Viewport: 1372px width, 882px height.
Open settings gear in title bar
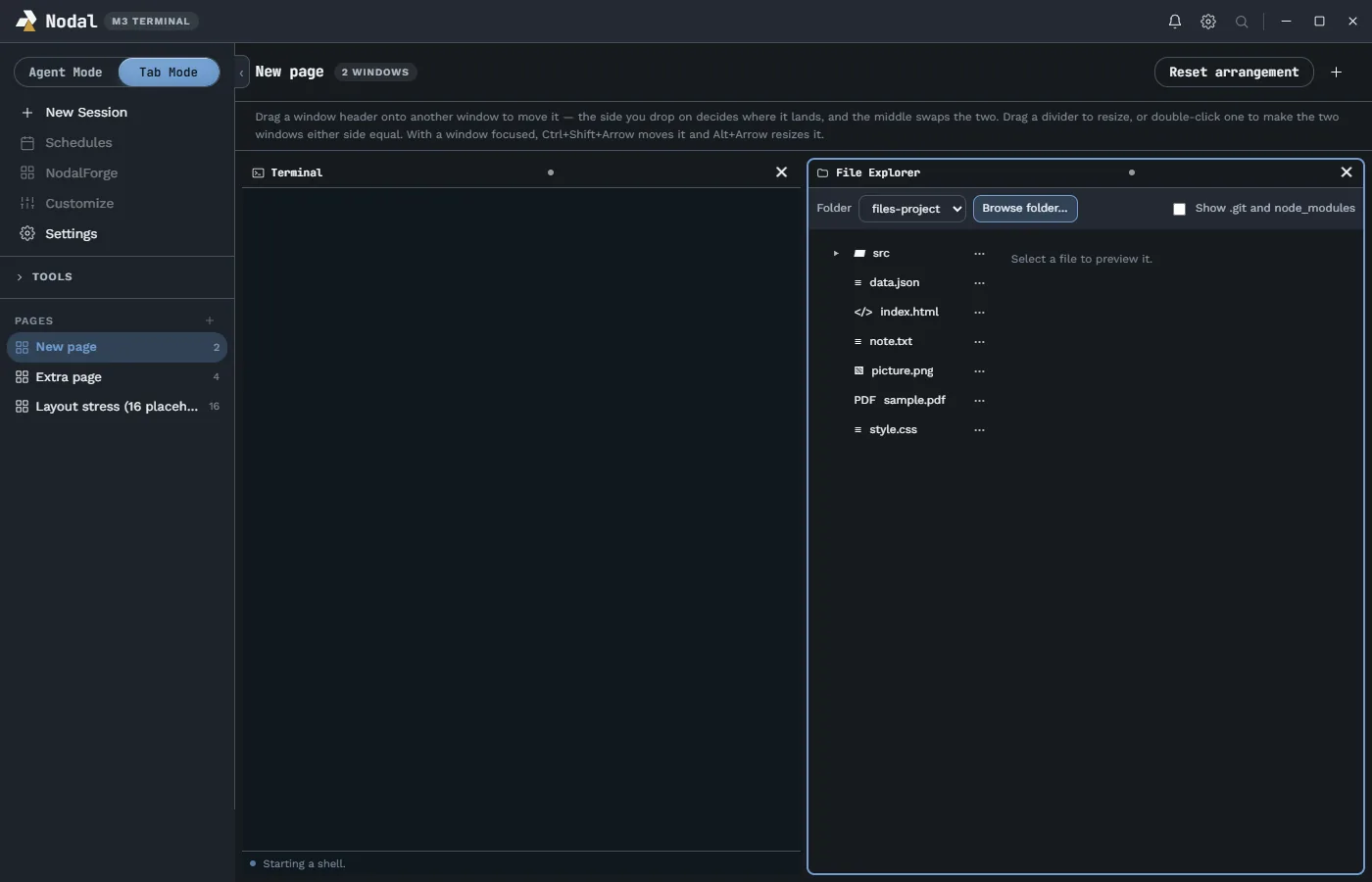pyautogui.click(x=1208, y=22)
